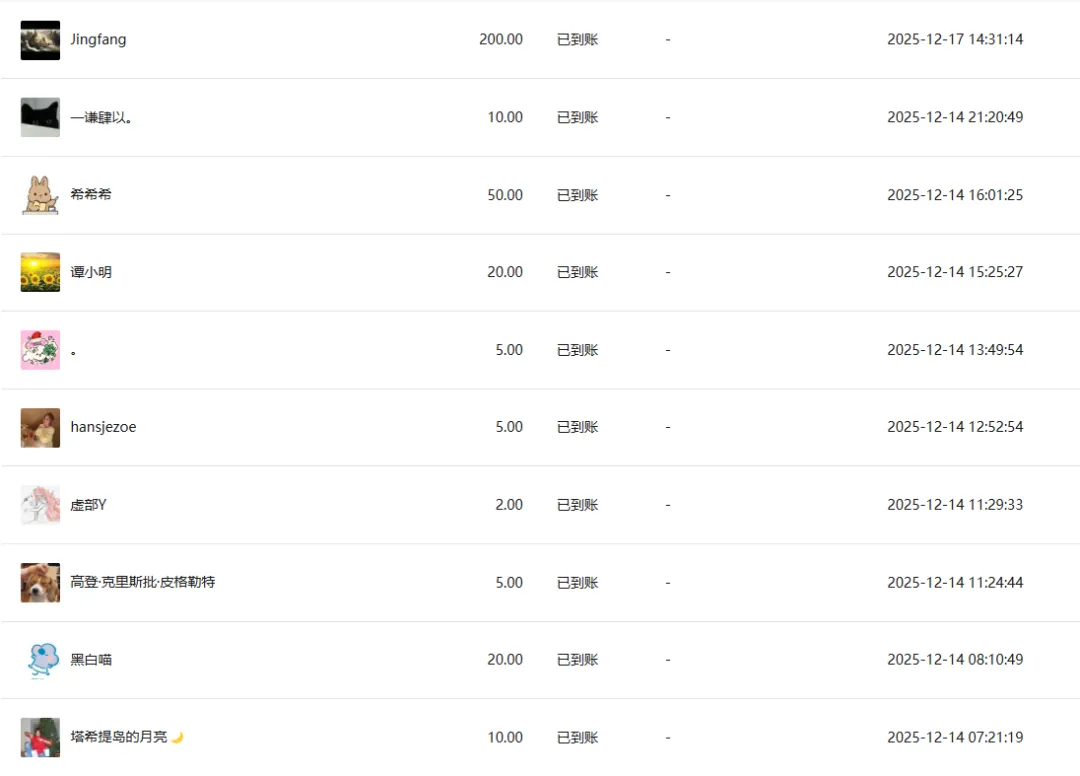The width and height of the screenshot is (1080, 776).
Task: Click the sketch avatar beside 虚部Y
Action: 40,505
